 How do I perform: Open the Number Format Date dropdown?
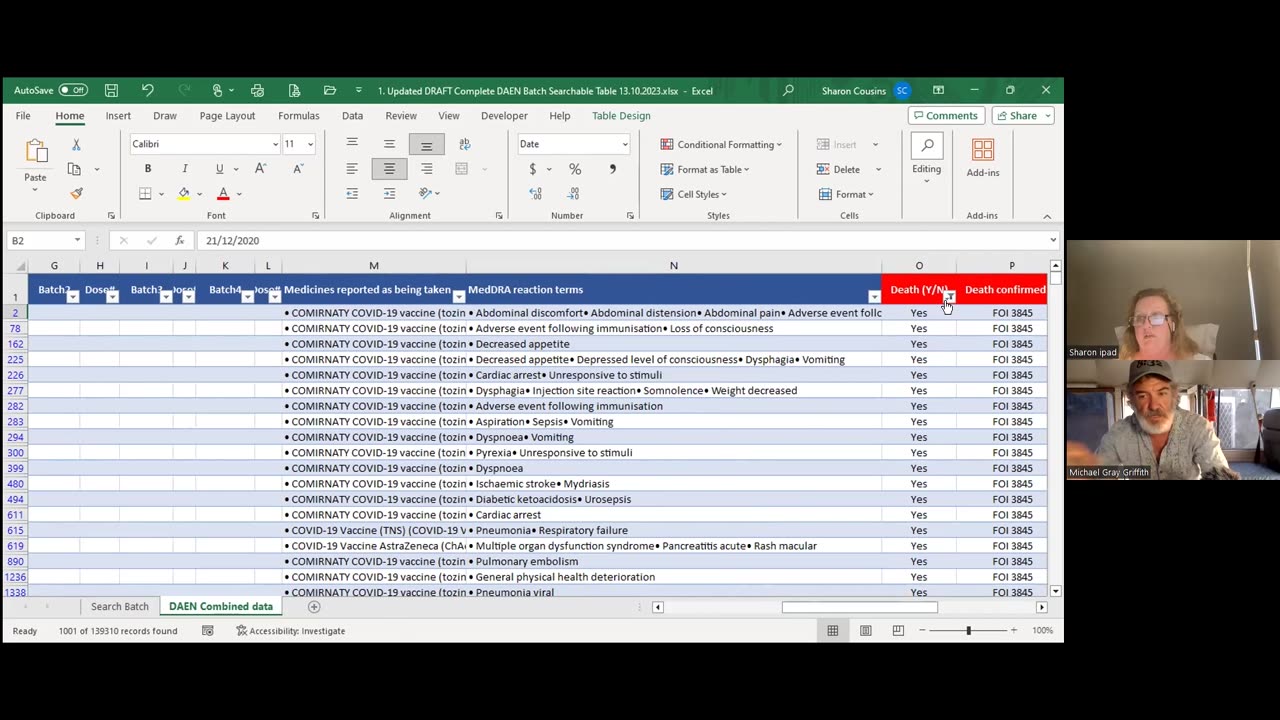coord(625,144)
